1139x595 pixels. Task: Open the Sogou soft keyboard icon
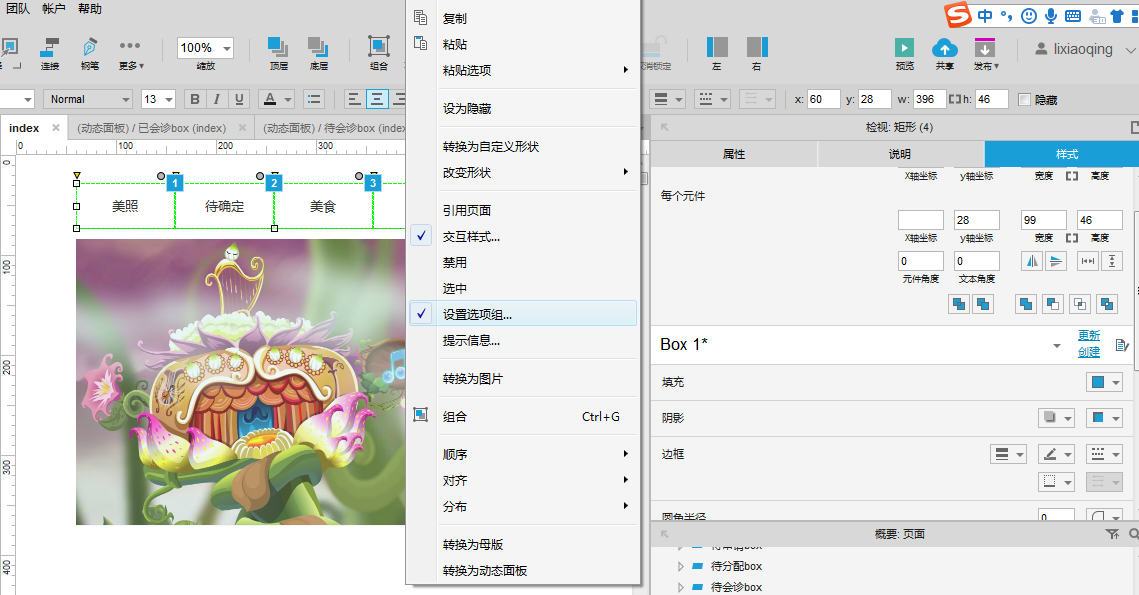pyautogui.click(x=1072, y=15)
